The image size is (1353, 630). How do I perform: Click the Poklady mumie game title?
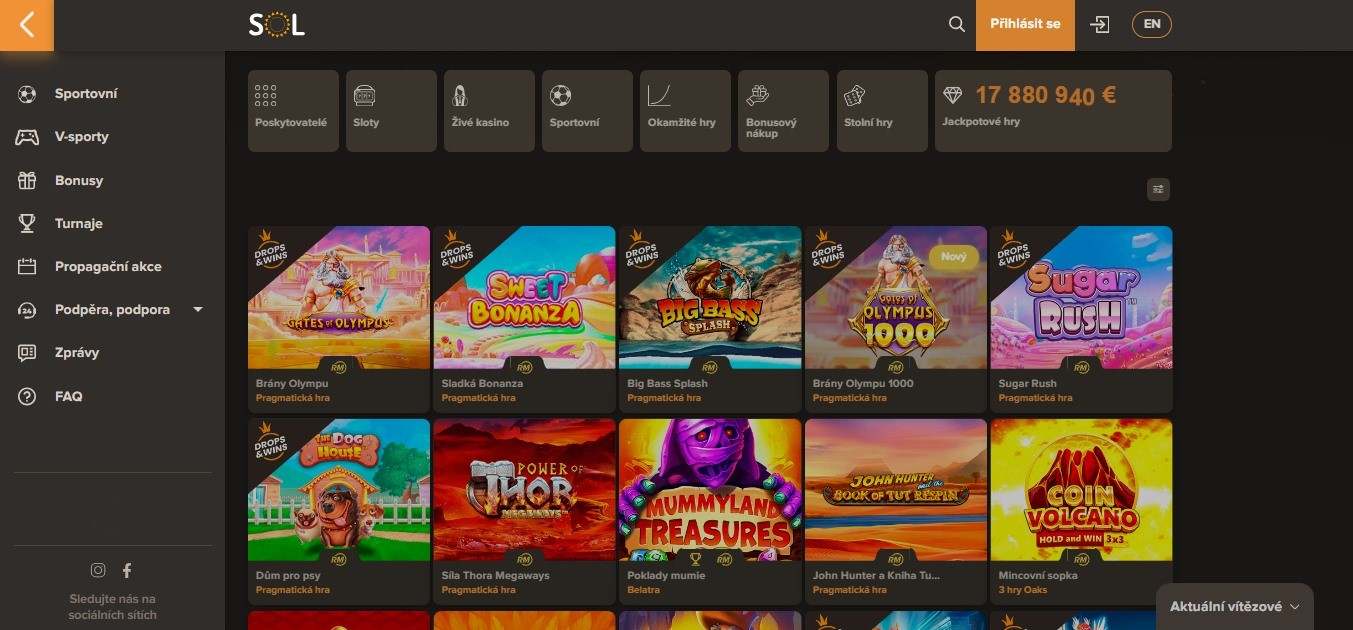(x=666, y=576)
